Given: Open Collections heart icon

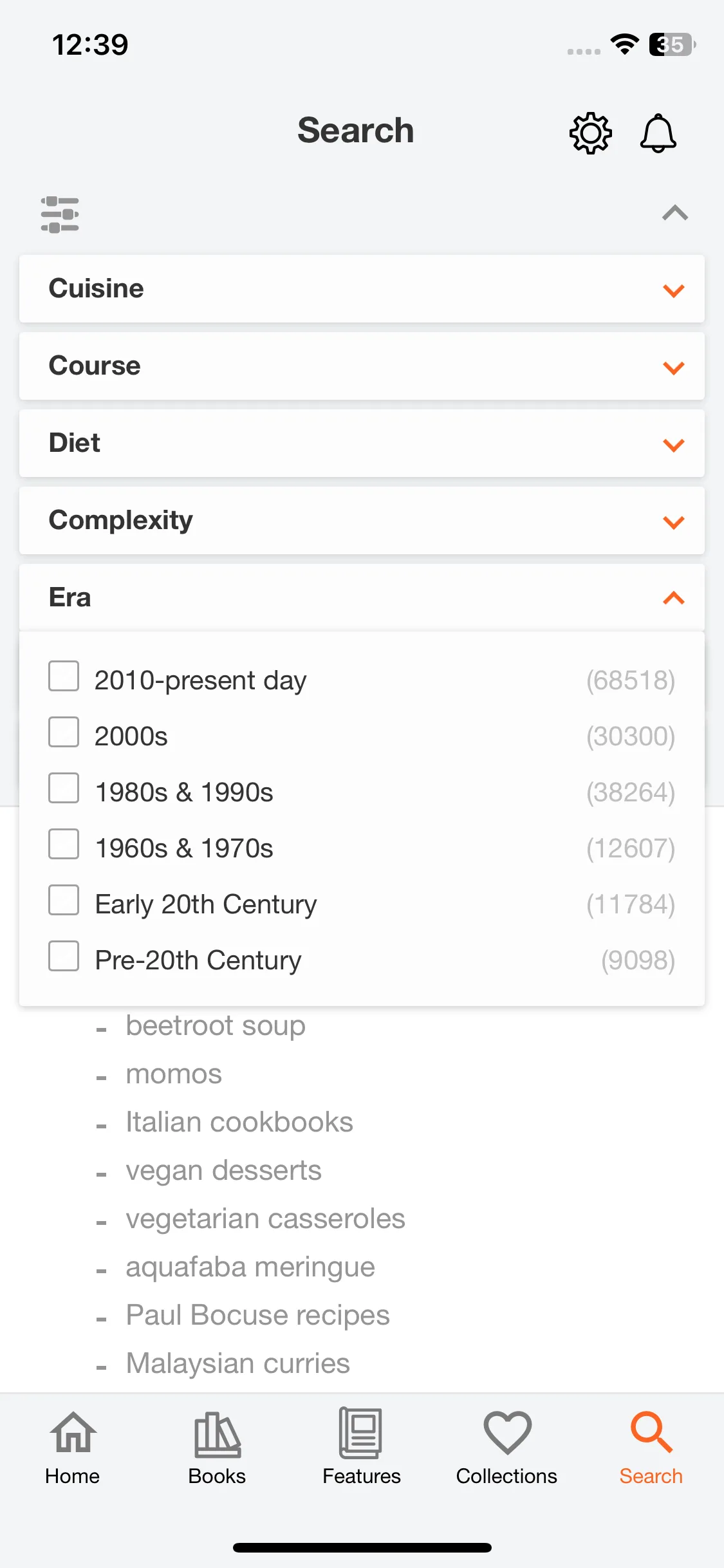Looking at the screenshot, I should pyautogui.click(x=507, y=1432).
